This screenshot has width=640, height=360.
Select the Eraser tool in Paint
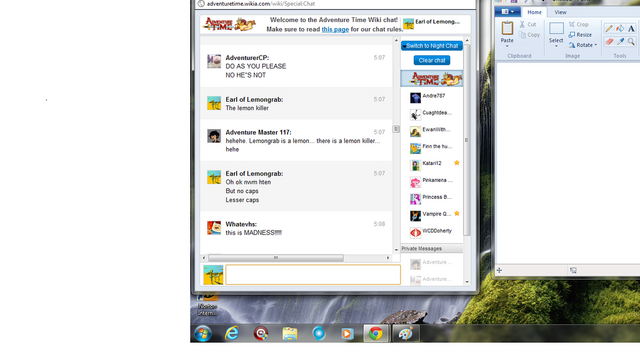609,41
